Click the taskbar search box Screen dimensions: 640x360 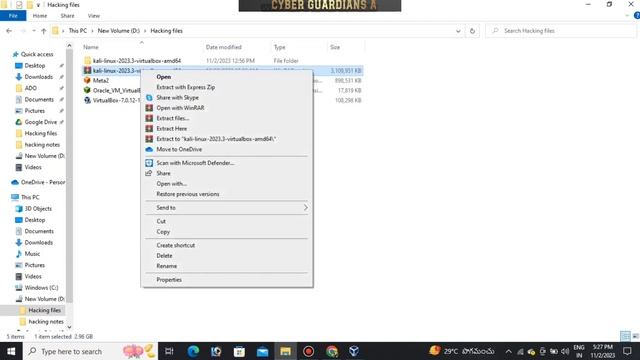(x=90, y=351)
